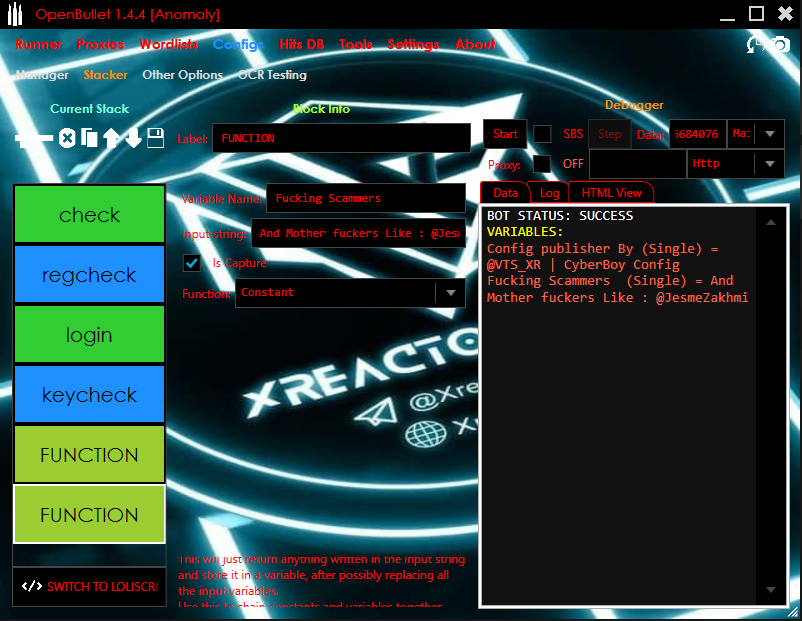Toggle the Proxy checkbox in Debugger
Screen dimensions: 802x621
[x=542, y=164]
